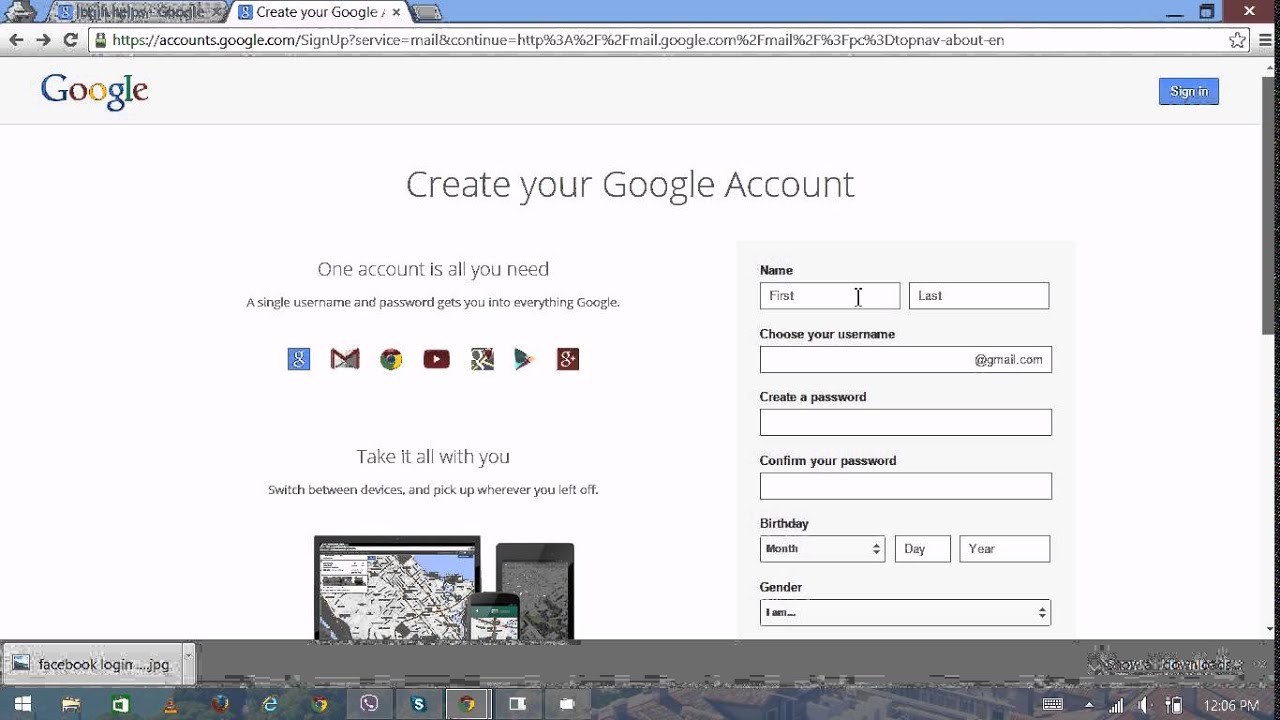The width and height of the screenshot is (1280, 720).
Task: Launch VLC from the taskbar
Action: [170, 704]
